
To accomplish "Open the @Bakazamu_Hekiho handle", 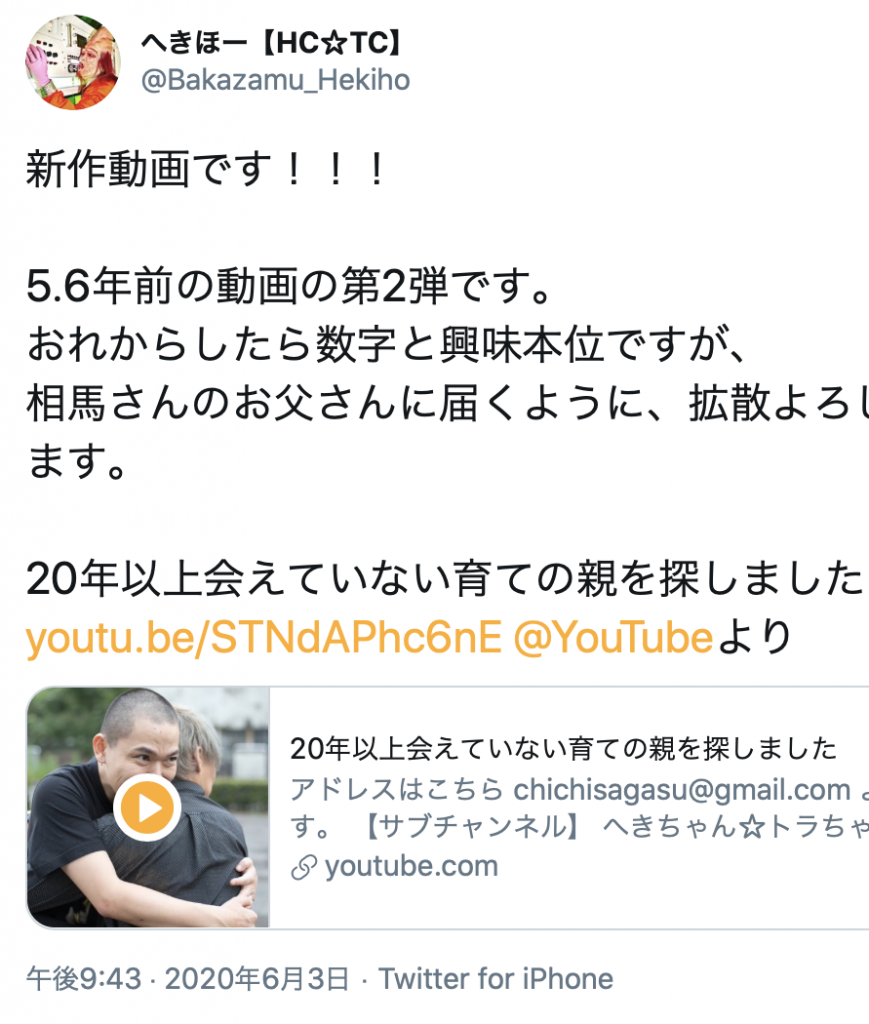I will tap(276, 80).
